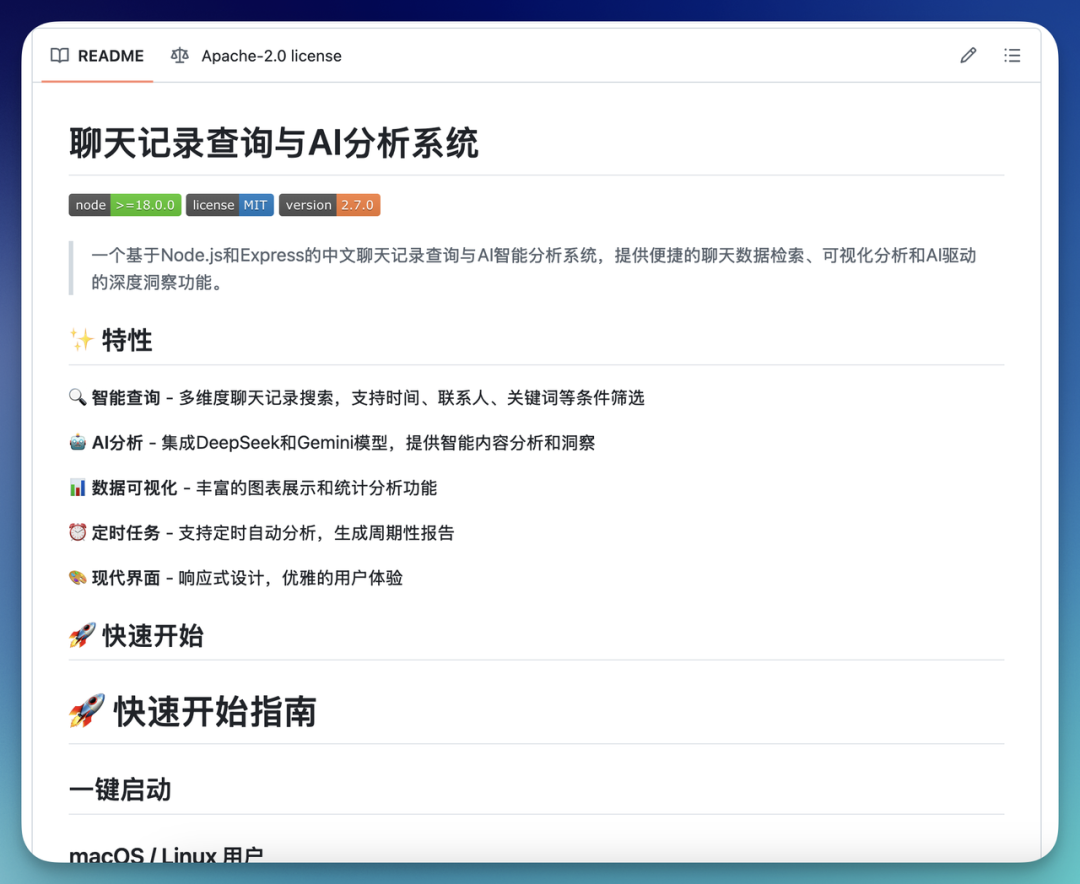Screen dimensions: 1080x884
Task: Click the robot emoji before AI分析
Action: pos(77,443)
